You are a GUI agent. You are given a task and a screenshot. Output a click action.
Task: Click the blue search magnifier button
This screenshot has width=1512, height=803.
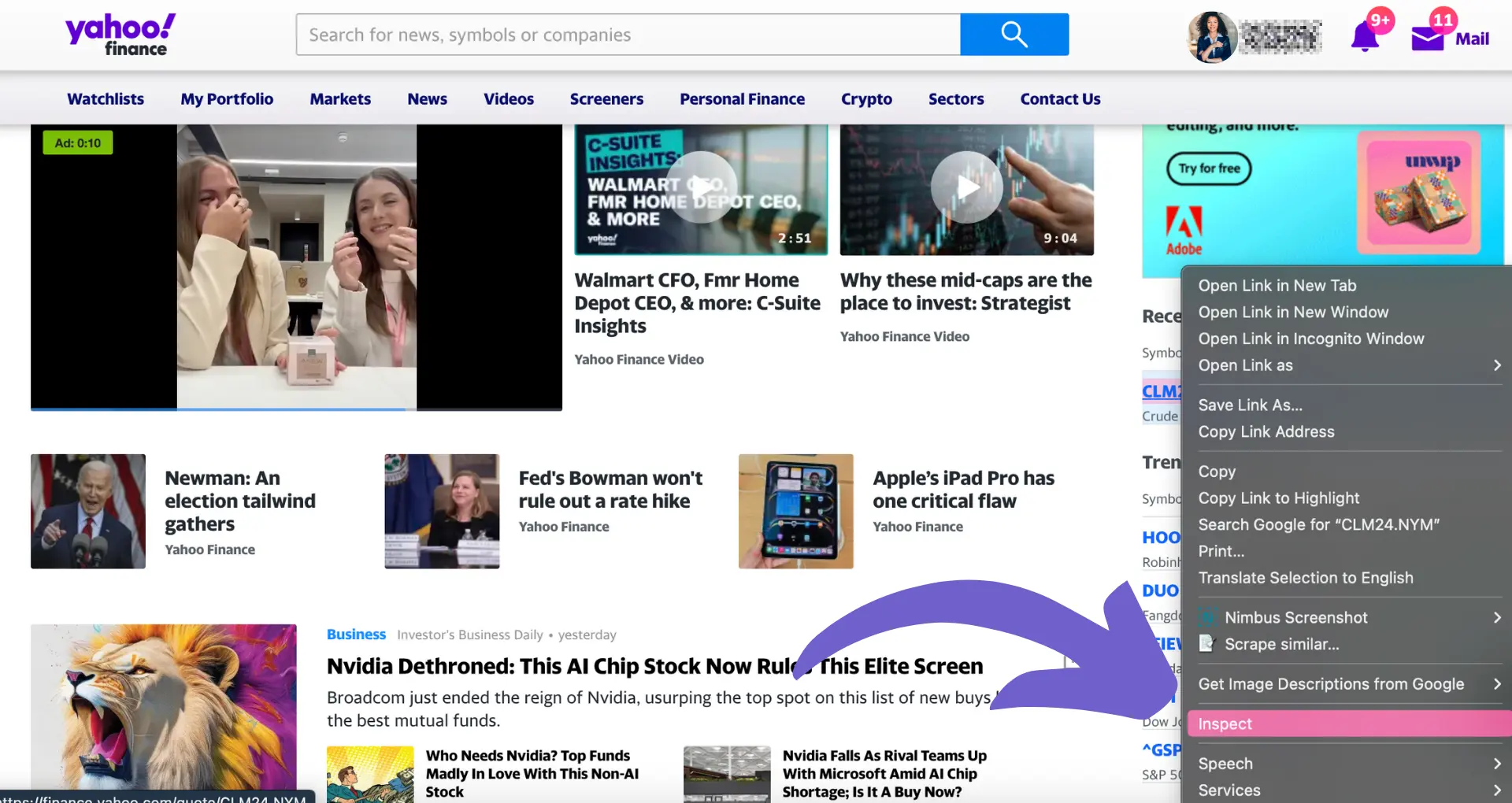pyautogui.click(x=1014, y=35)
